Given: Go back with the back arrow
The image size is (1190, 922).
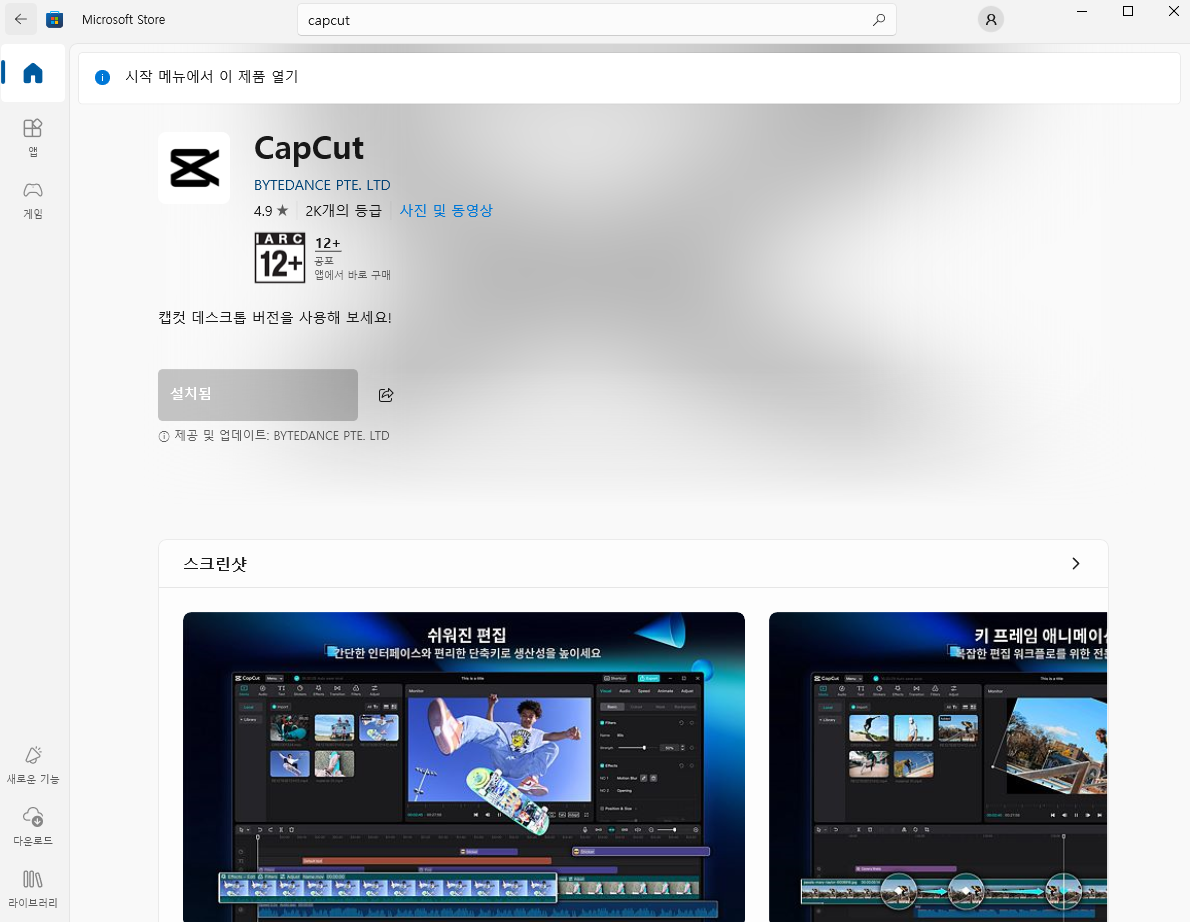Looking at the screenshot, I should pos(20,20).
